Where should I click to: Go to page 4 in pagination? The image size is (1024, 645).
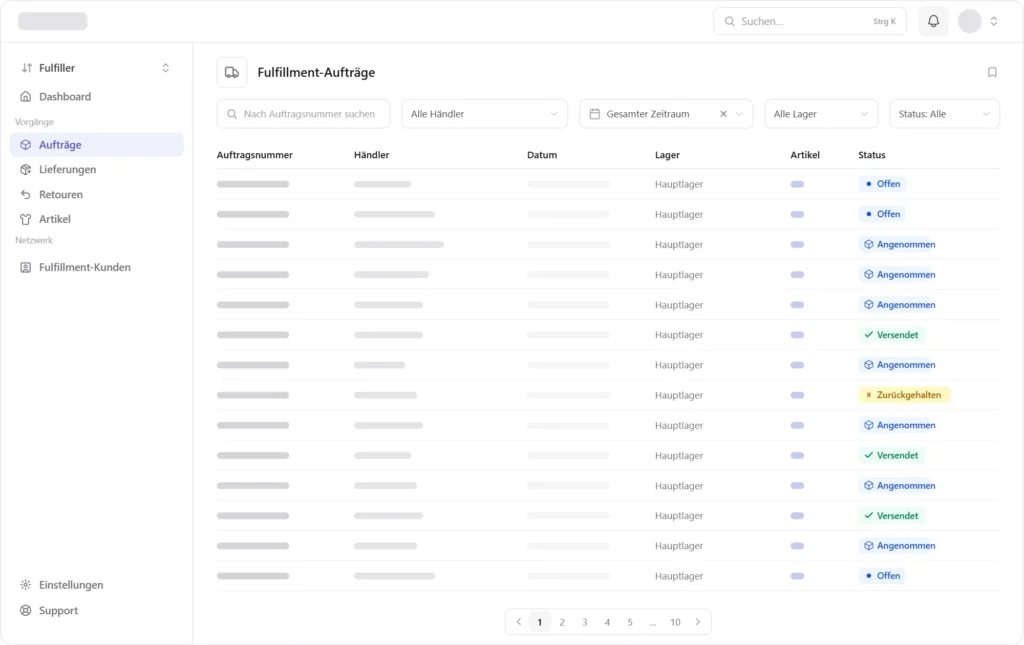point(607,622)
